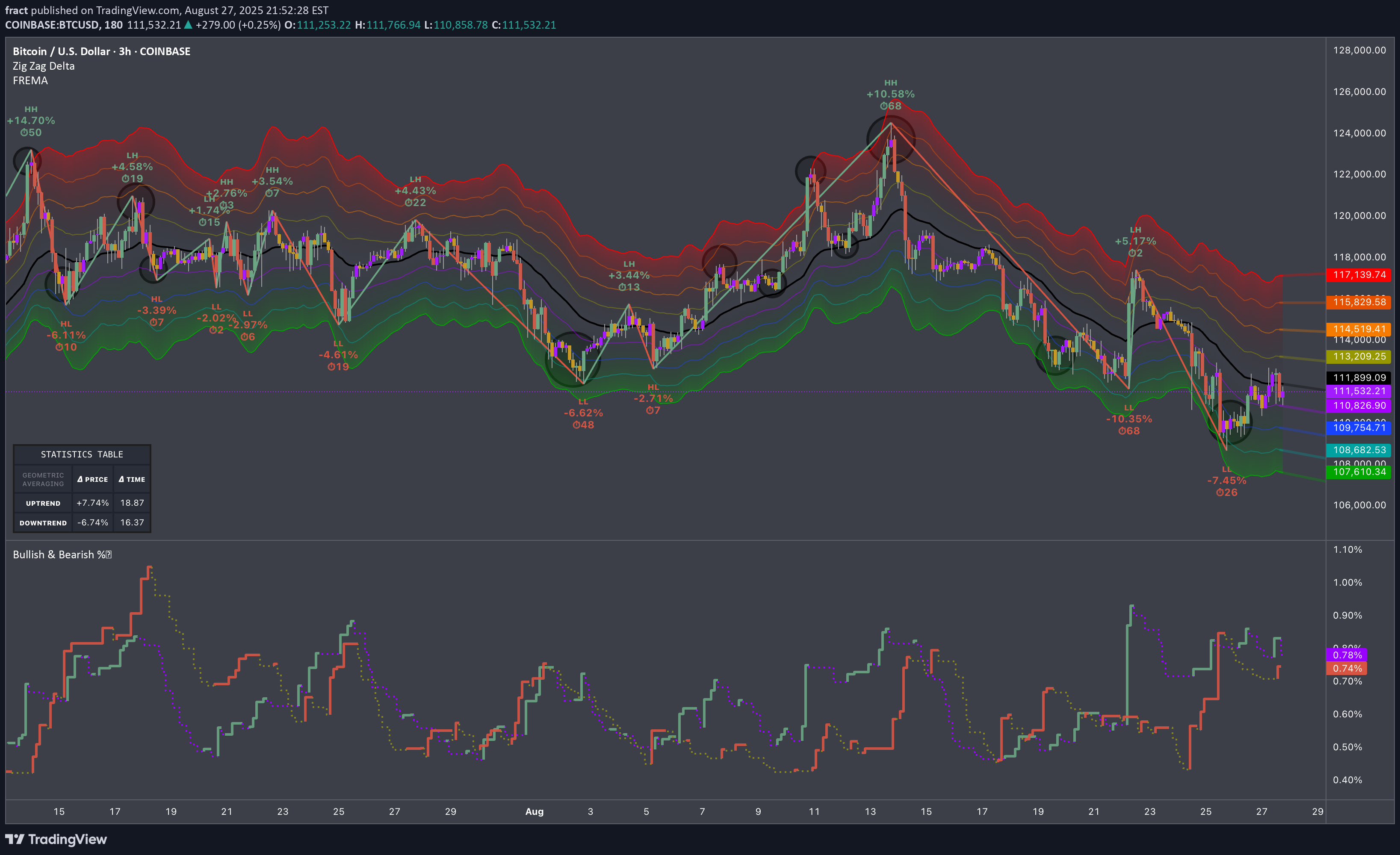Click the 'HH +10.58%' peak label

[x=890, y=94]
